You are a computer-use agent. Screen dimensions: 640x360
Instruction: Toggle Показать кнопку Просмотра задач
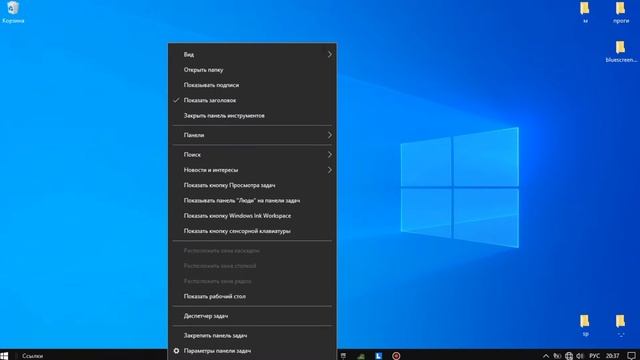[x=252, y=185]
